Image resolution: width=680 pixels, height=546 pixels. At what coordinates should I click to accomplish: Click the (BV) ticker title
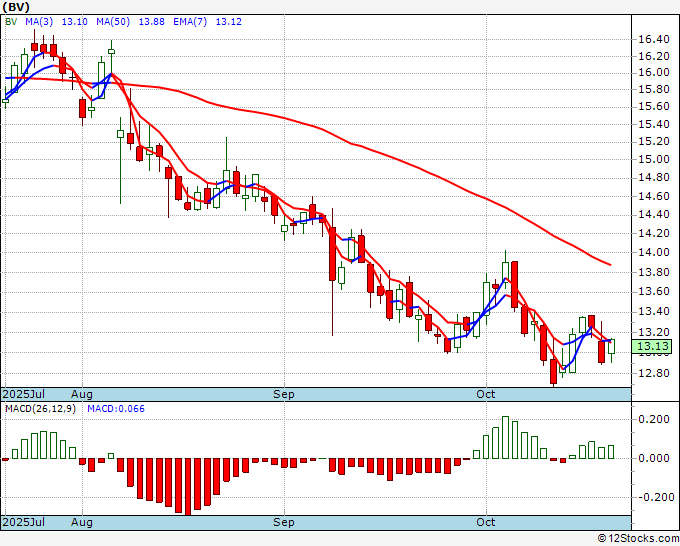pos(16,7)
